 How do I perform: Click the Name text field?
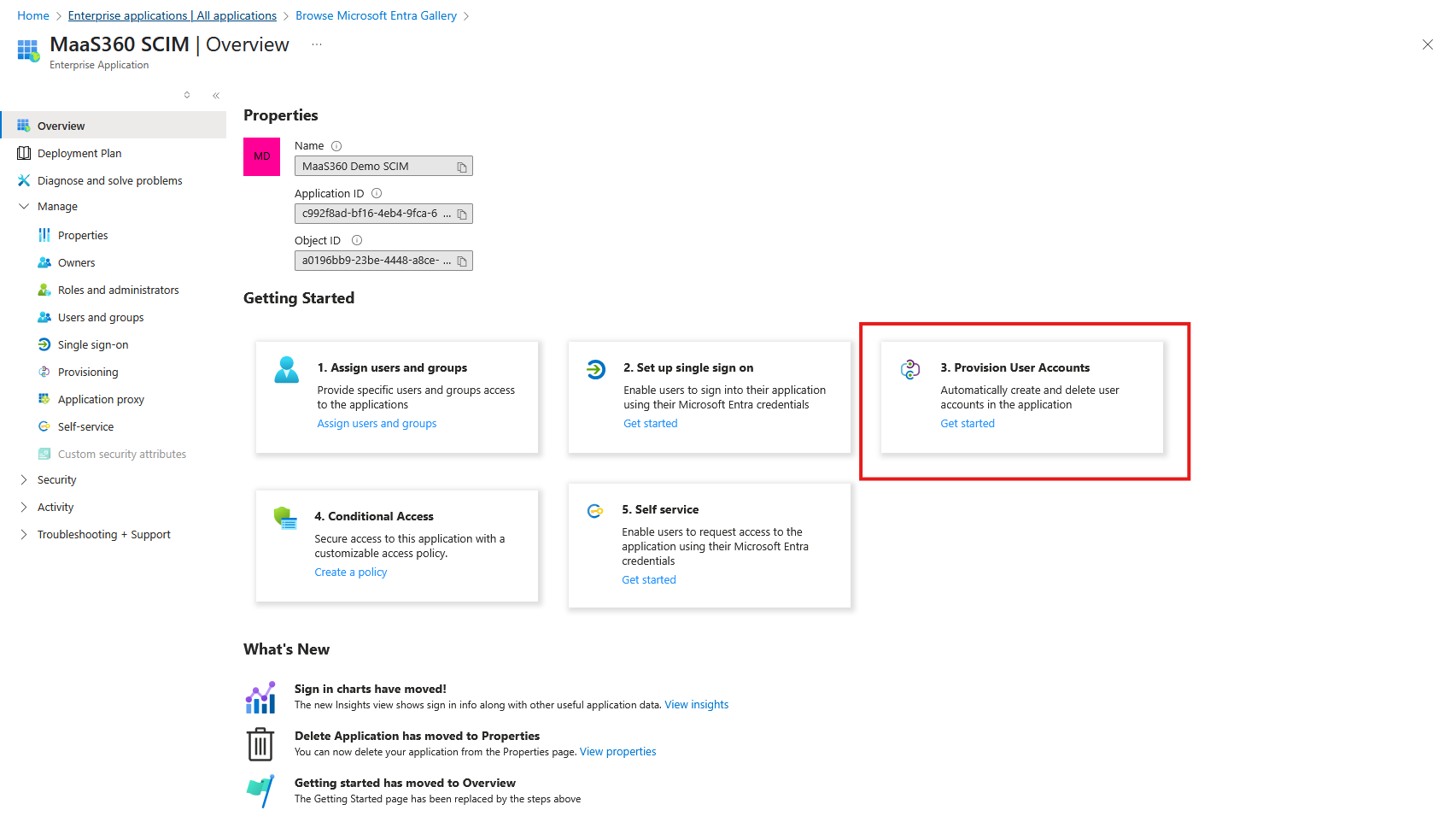click(374, 167)
